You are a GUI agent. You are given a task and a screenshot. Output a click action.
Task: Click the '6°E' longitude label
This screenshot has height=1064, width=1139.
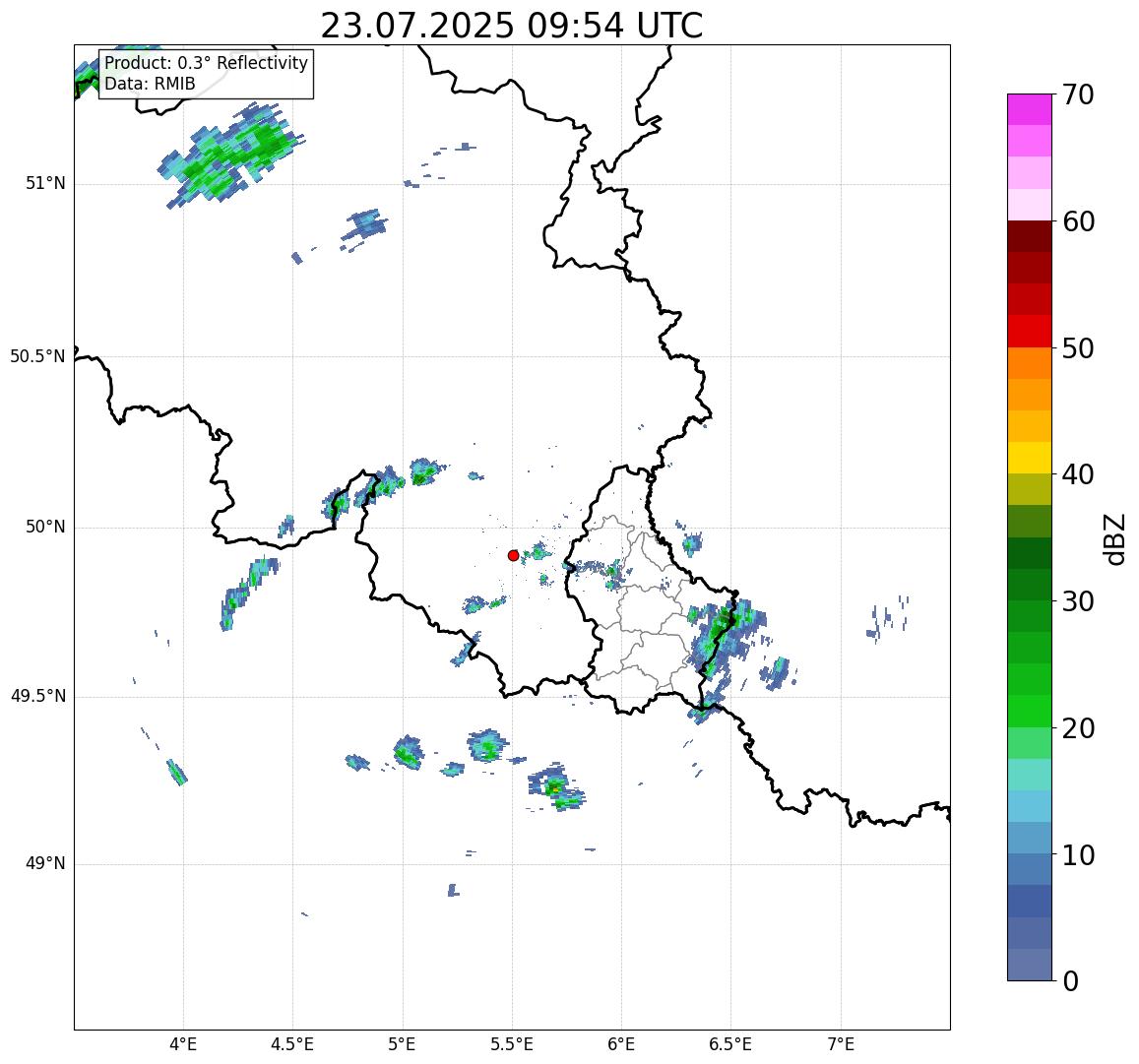[x=622, y=1044]
